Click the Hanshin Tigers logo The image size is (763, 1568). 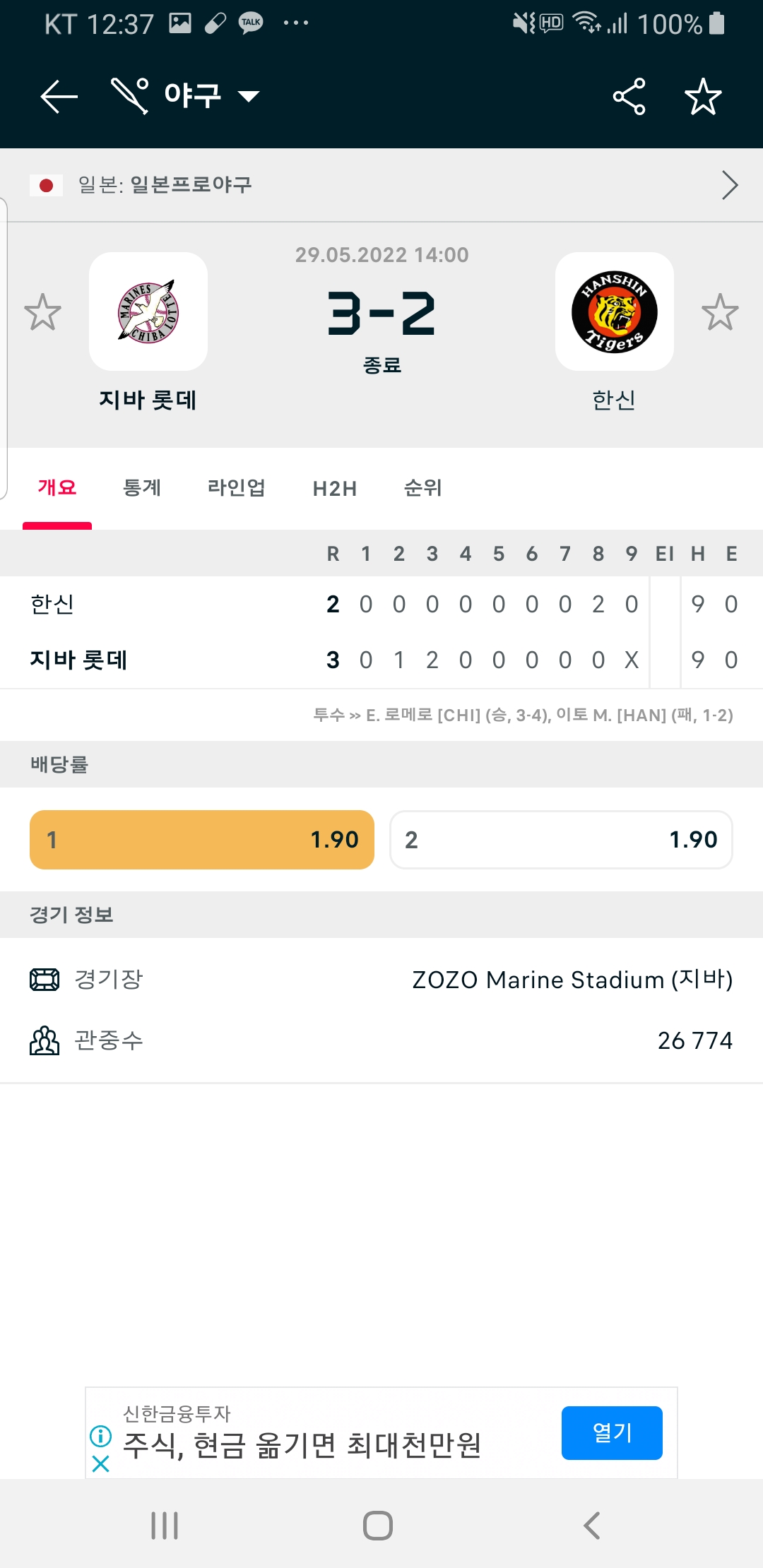pyautogui.click(x=615, y=311)
